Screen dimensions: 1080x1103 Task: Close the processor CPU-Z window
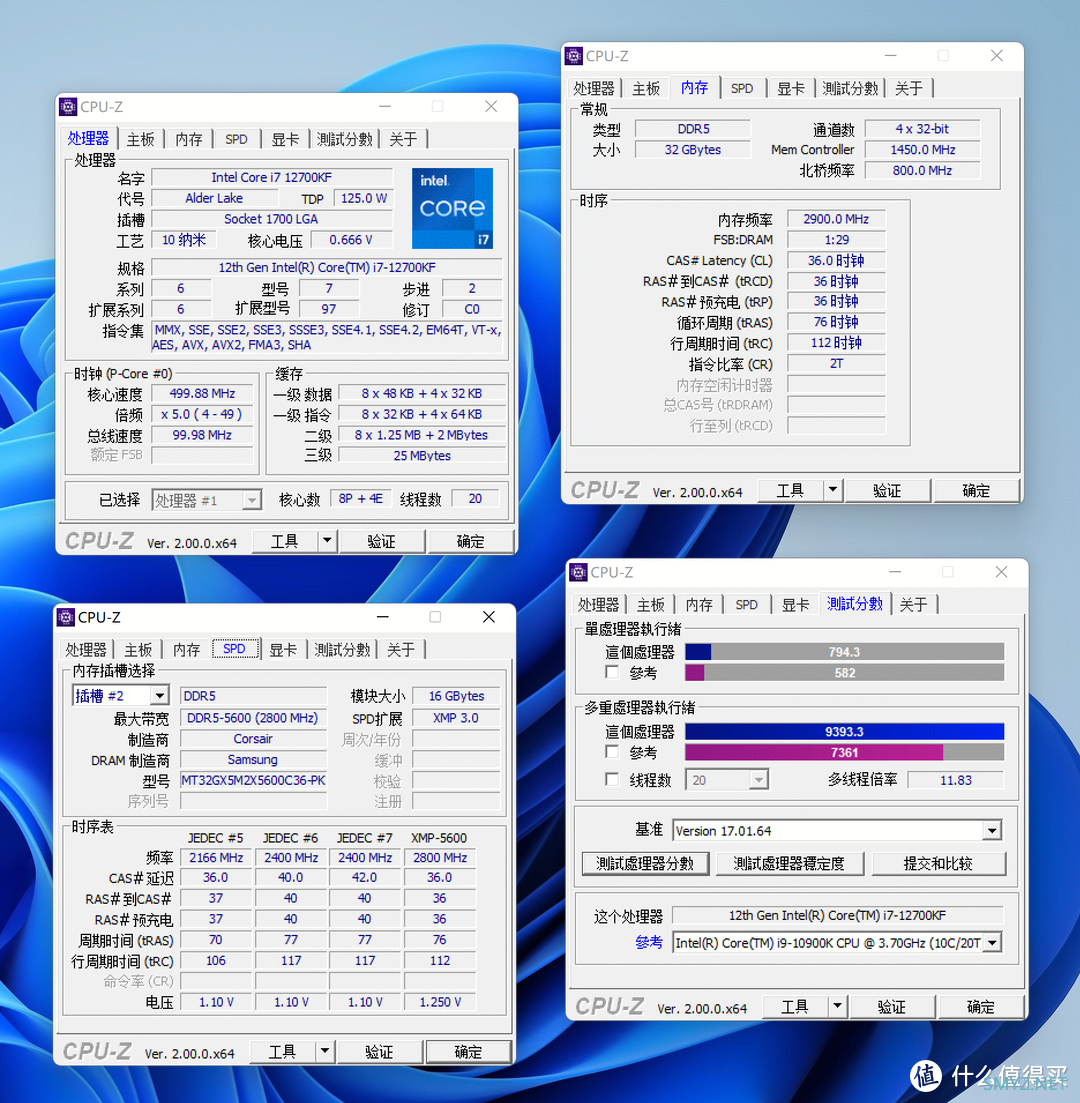[x=491, y=106]
